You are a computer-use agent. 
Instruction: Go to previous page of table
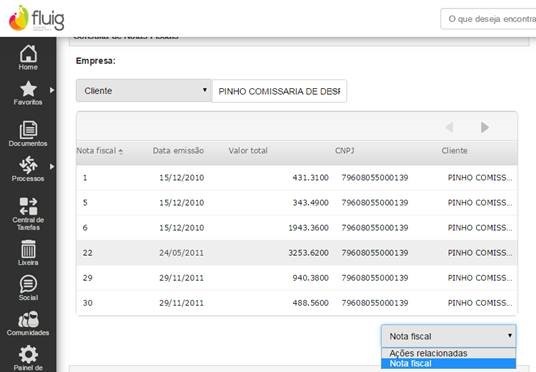coord(450,127)
